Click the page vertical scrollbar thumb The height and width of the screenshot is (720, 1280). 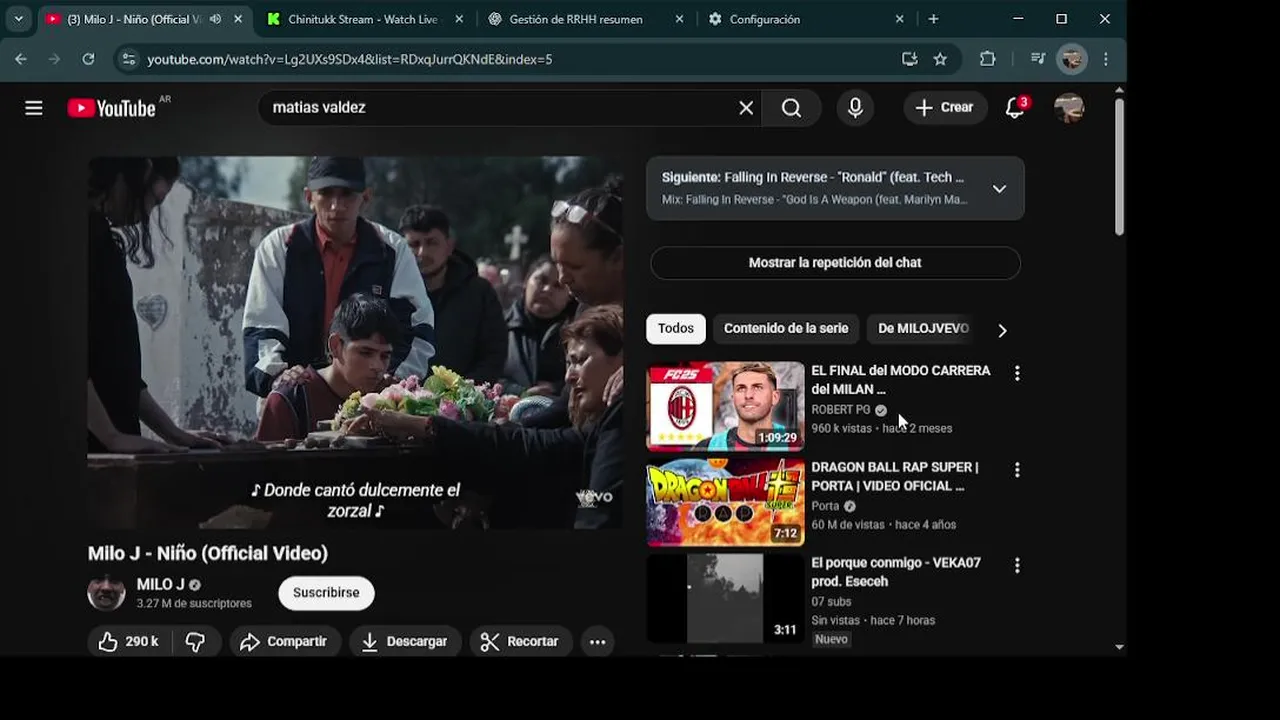pyautogui.click(x=1119, y=166)
